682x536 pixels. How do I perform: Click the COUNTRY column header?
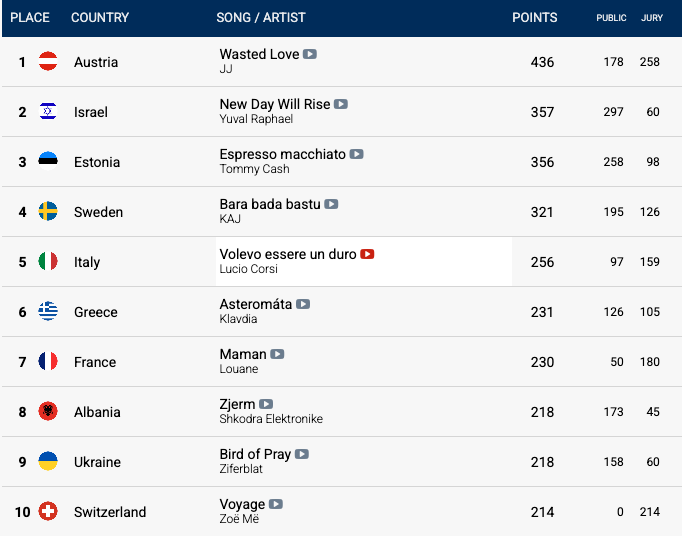tap(100, 18)
